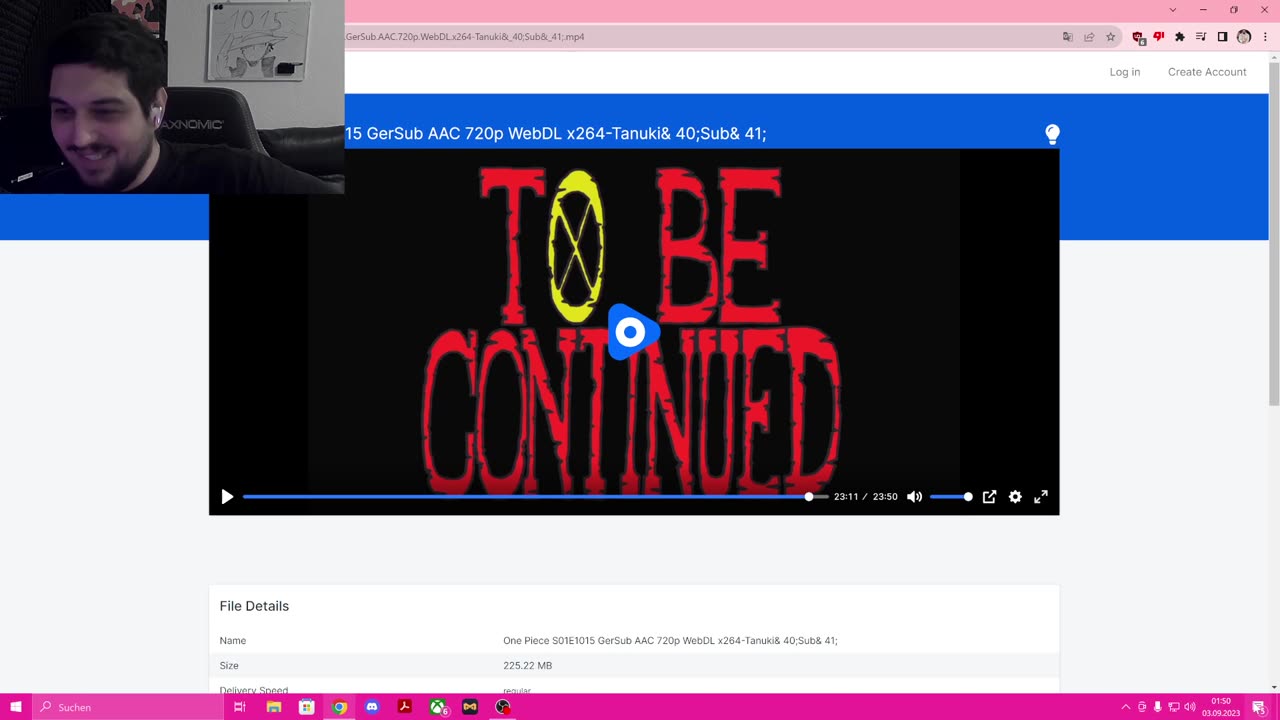
Task: Click the 23:11 / 23:50 time display
Action: [x=866, y=497]
